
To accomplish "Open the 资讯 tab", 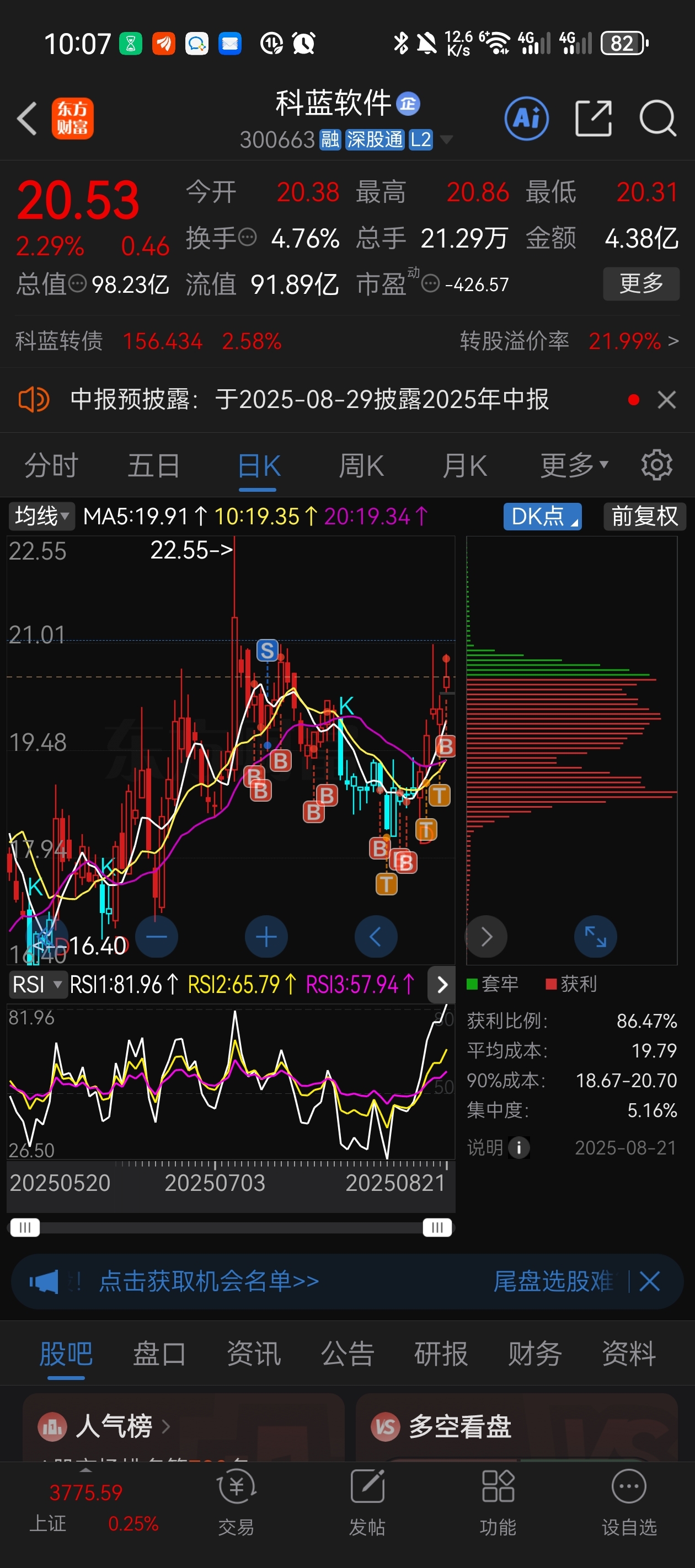I will pos(253,1354).
